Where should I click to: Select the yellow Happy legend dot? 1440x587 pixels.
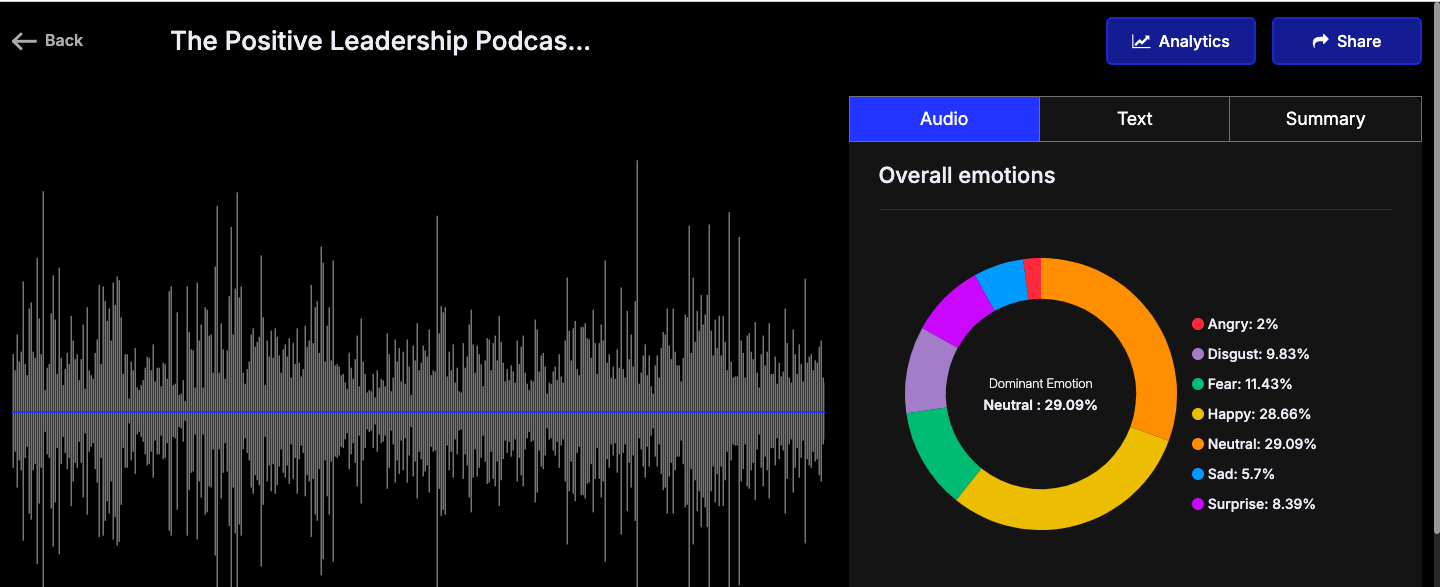click(x=1198, y=414)
